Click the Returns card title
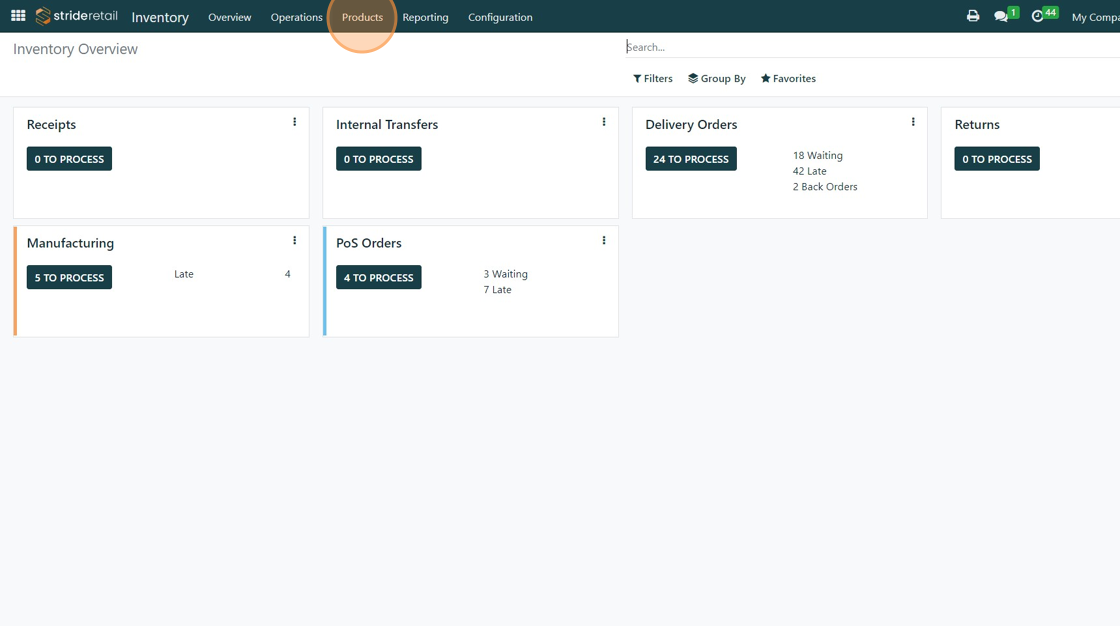The width and height of the screenshot is (1120, 626). [977, 124]
